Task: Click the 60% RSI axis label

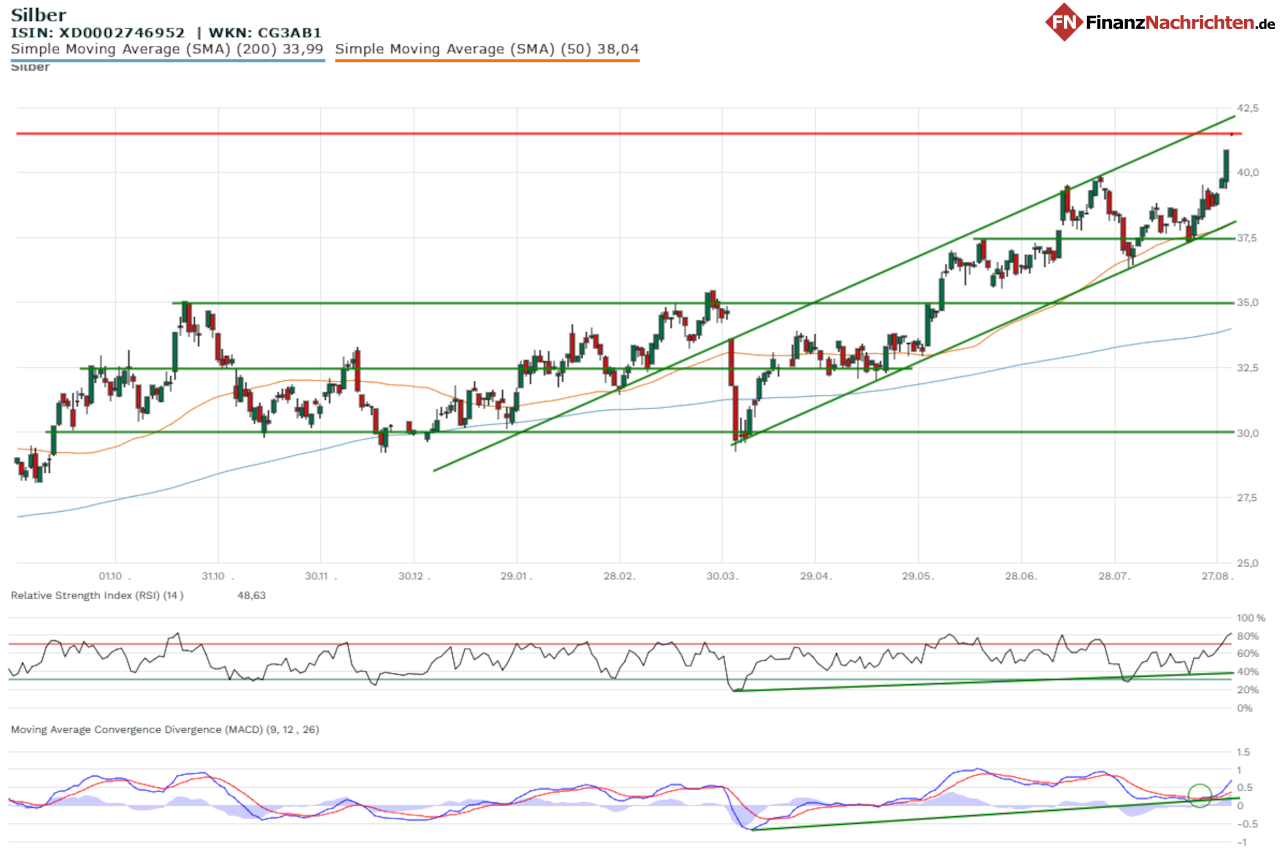Action: [x=1250, y=654]
